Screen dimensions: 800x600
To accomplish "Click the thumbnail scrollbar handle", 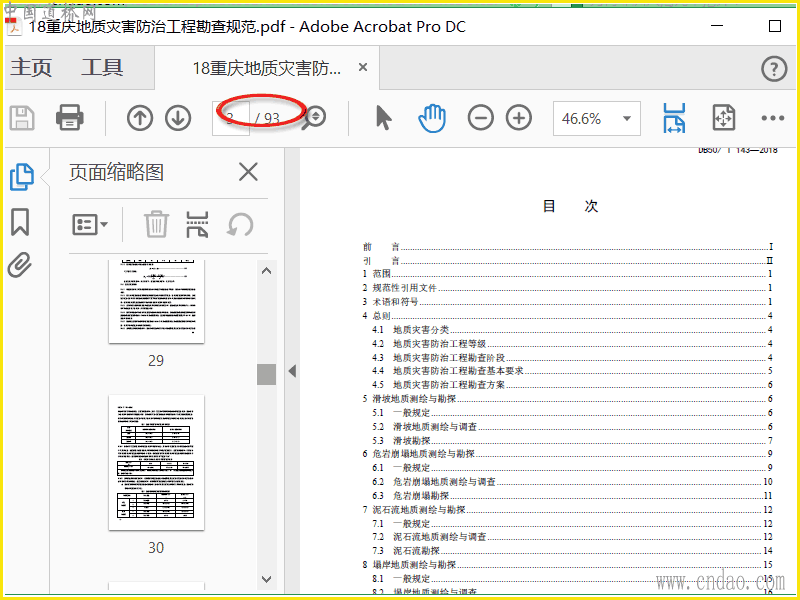I will point(266,374).
